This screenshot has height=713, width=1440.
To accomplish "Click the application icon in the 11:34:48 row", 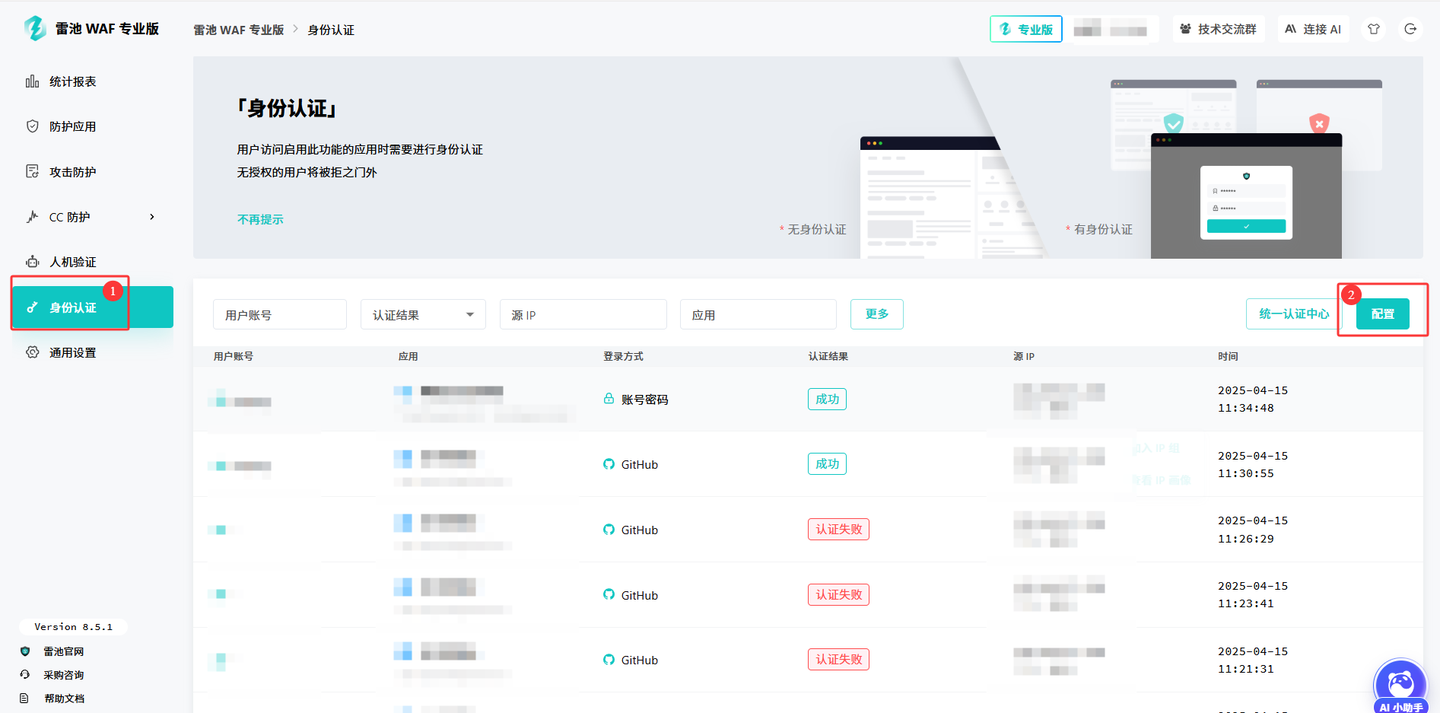I will 403,391.
